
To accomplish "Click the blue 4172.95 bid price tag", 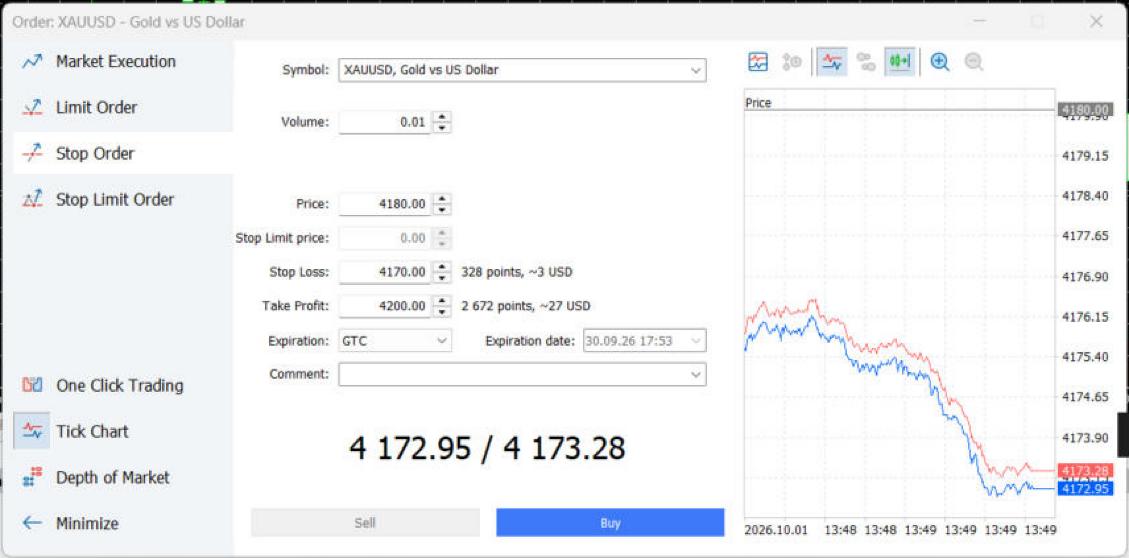I will click(1085, 489).
